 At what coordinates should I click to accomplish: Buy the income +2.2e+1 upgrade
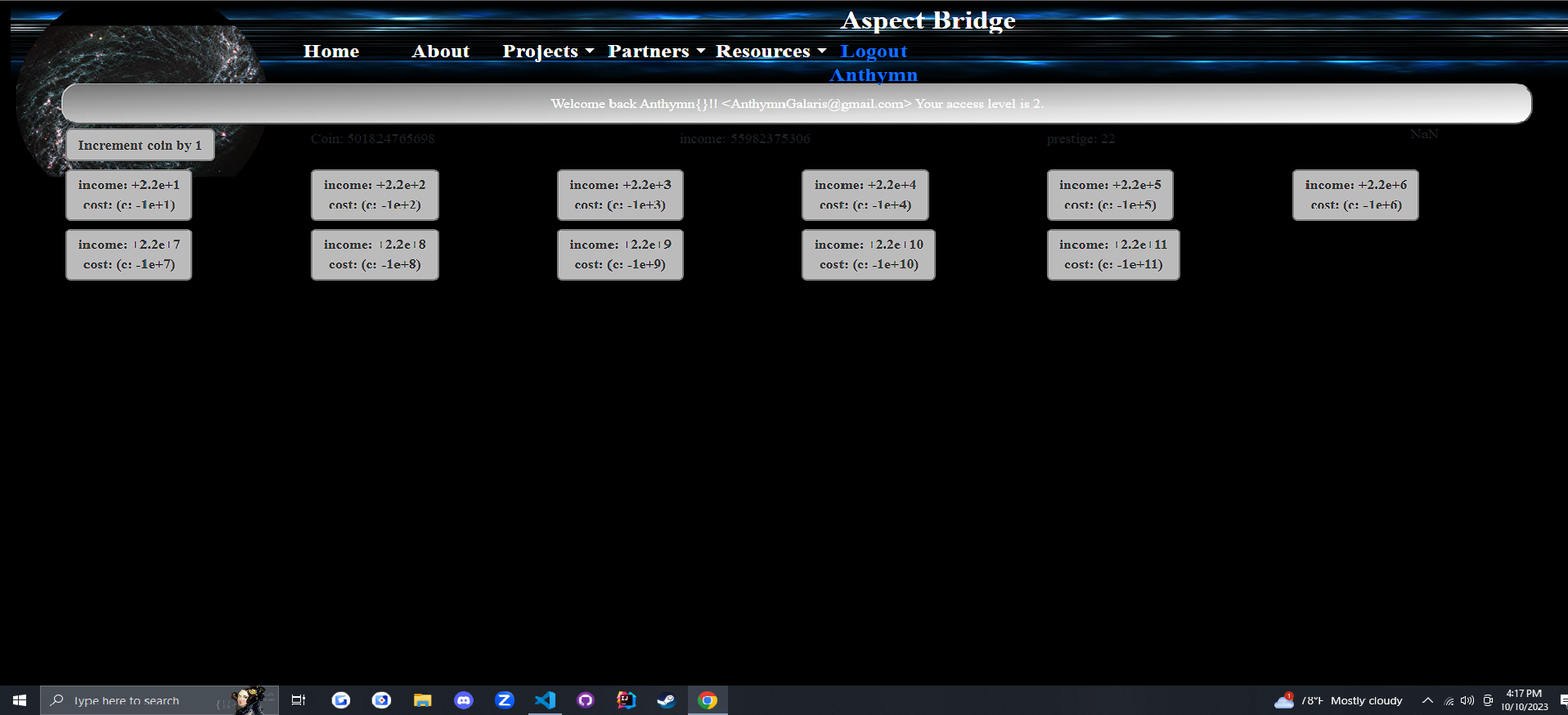pos(128,195)
